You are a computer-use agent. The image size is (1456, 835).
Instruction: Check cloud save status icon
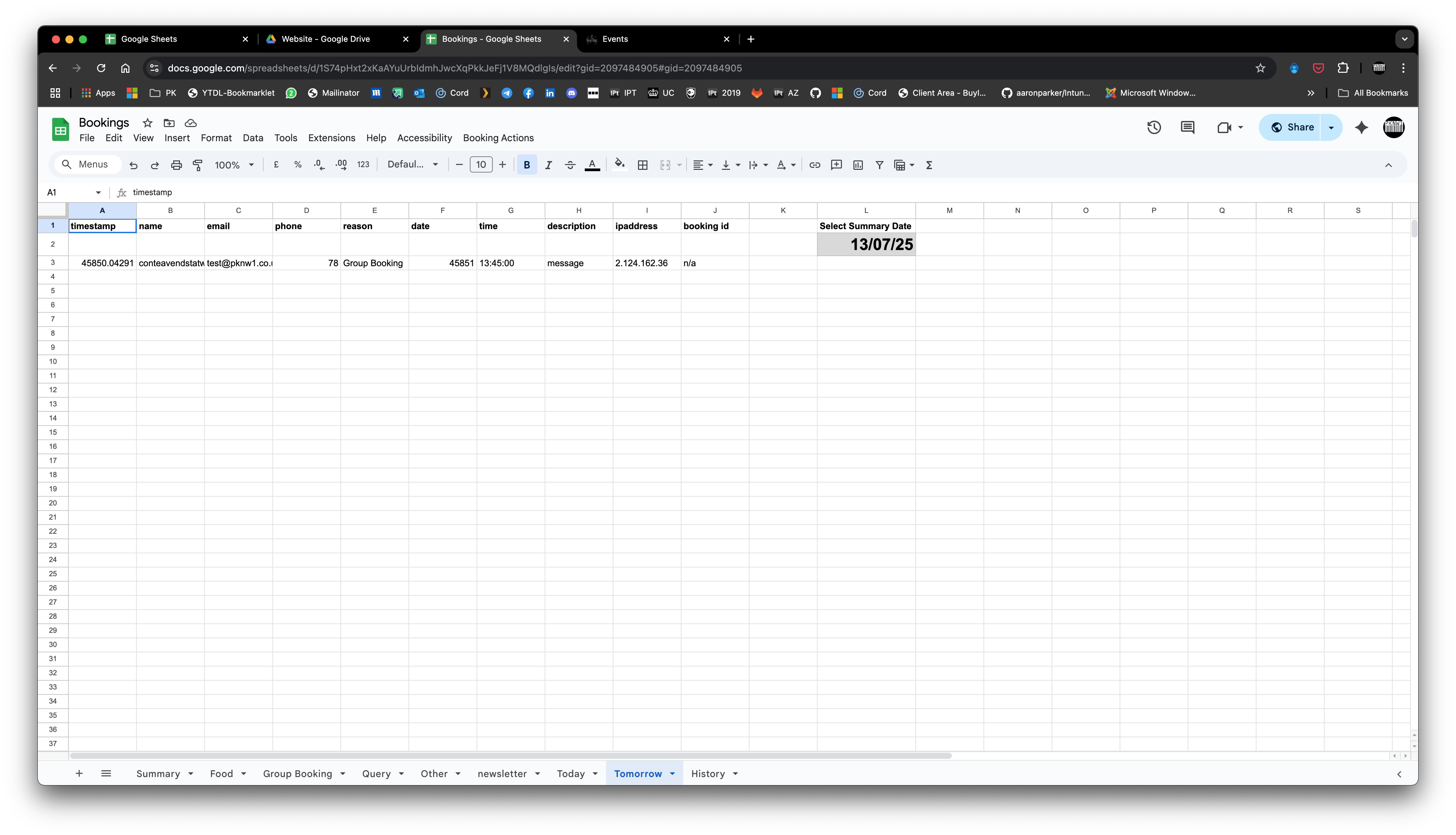191,123
